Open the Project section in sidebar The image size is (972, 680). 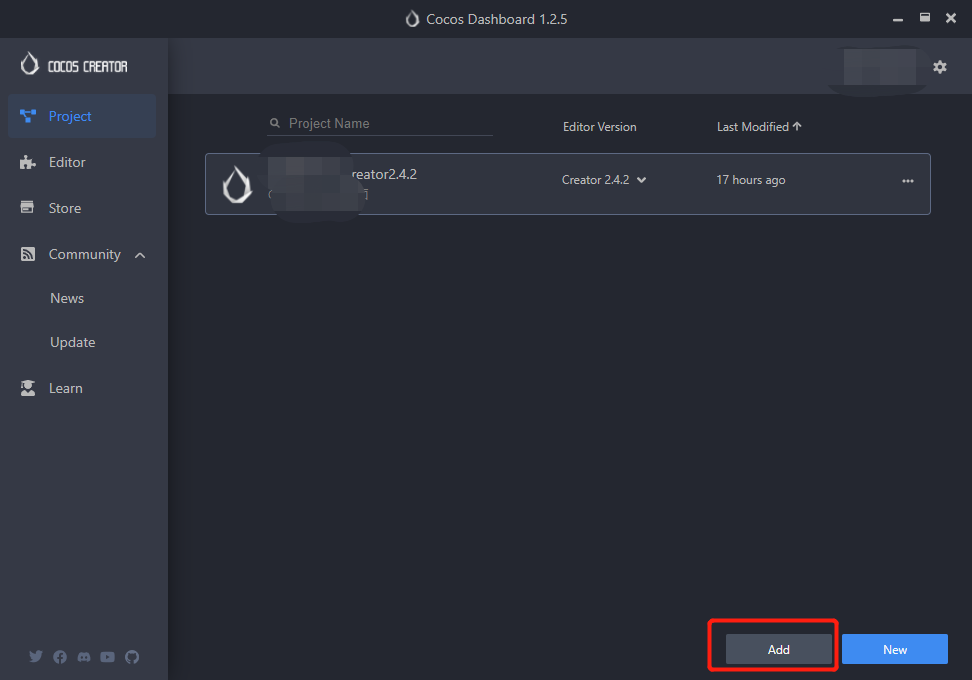82,116
